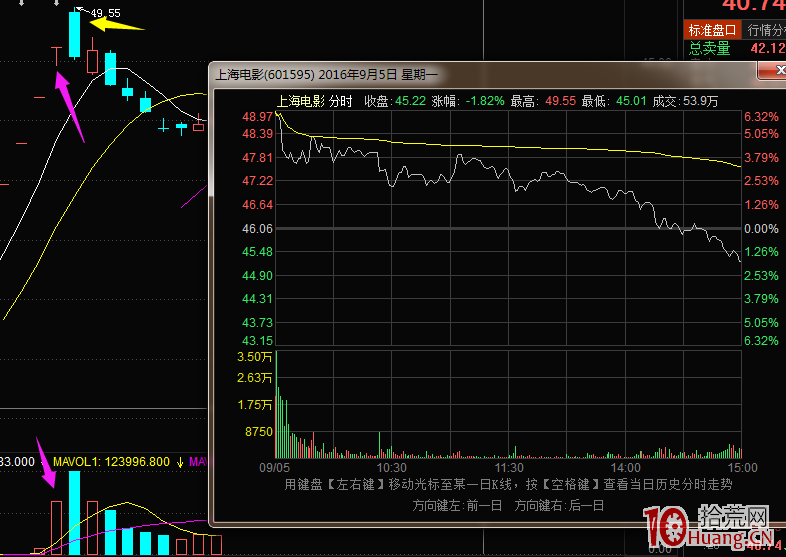Click the MAVOL1: 123996.800 indicator label
786x557 pixels.
coord(111,462)
